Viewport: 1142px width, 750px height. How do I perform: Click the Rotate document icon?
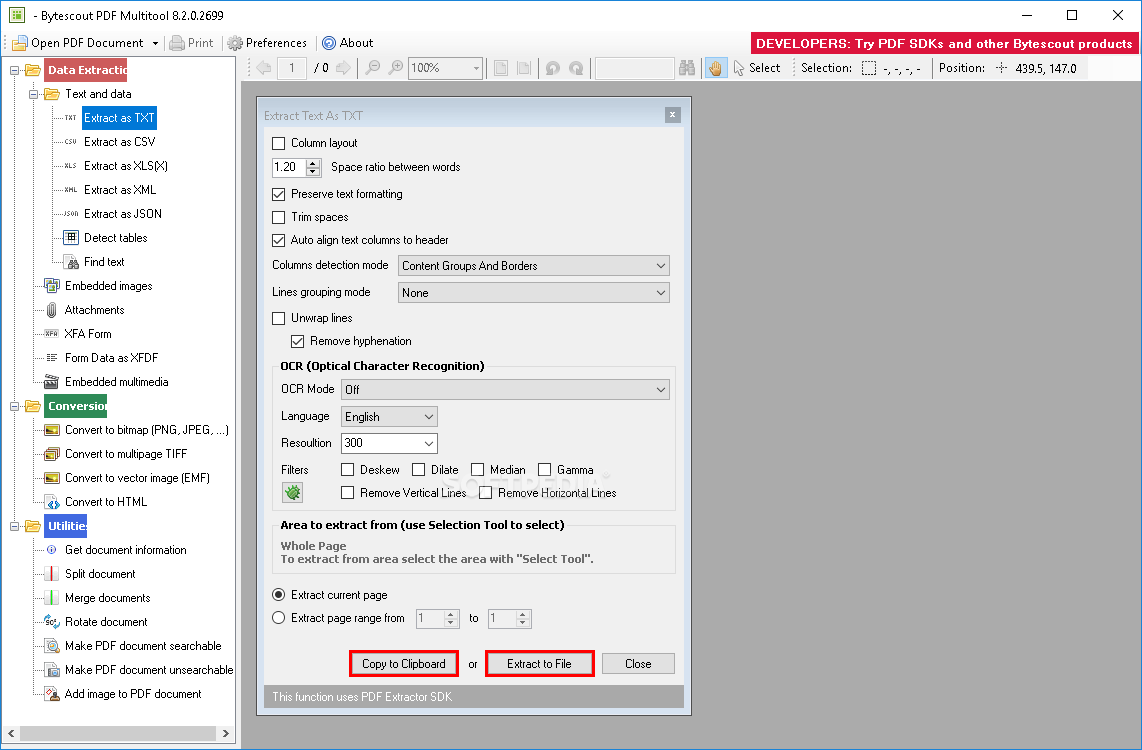(52, 622)
